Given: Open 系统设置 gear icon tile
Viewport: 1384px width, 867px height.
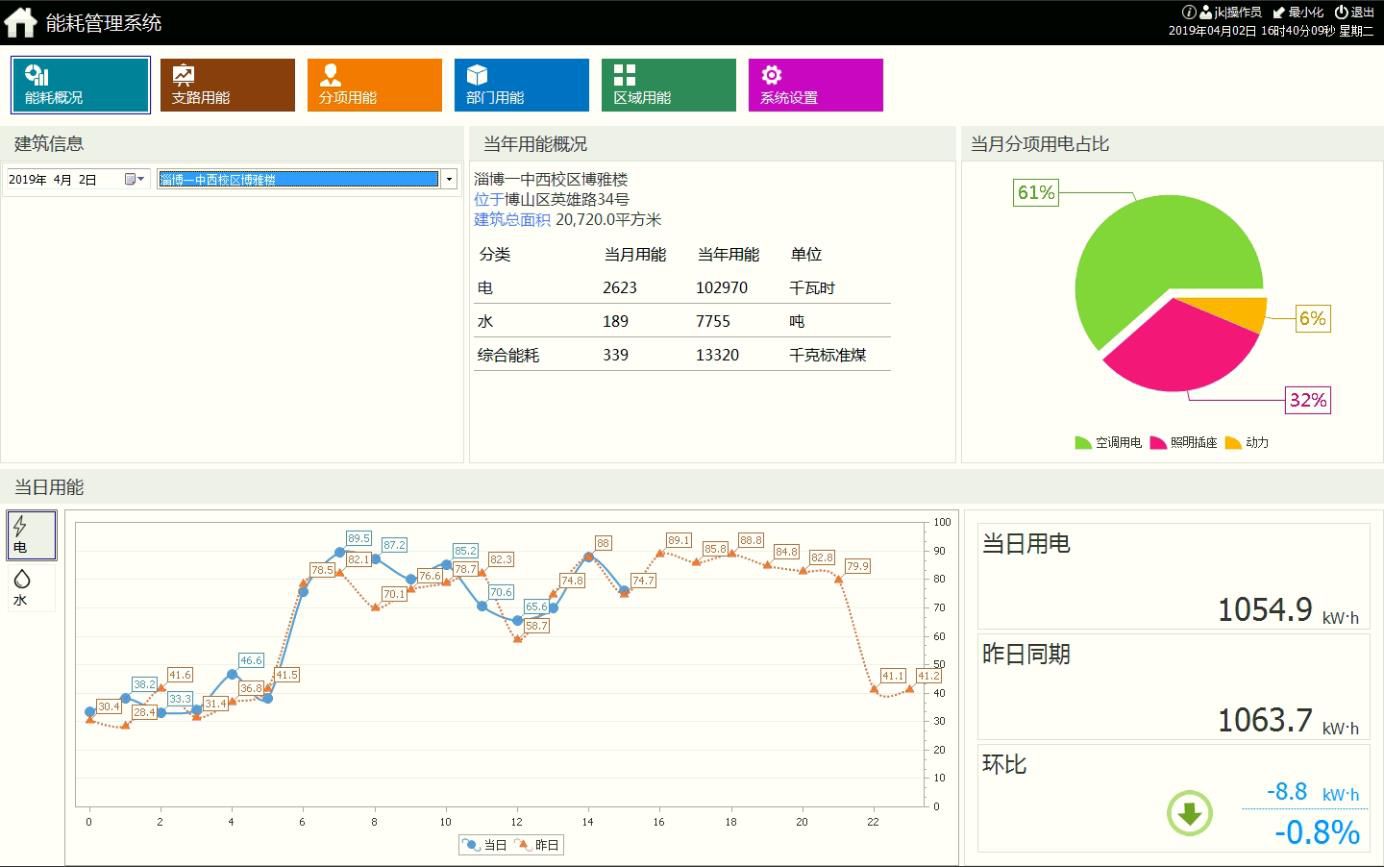Looking at the screenshot, I should point(815,85).
